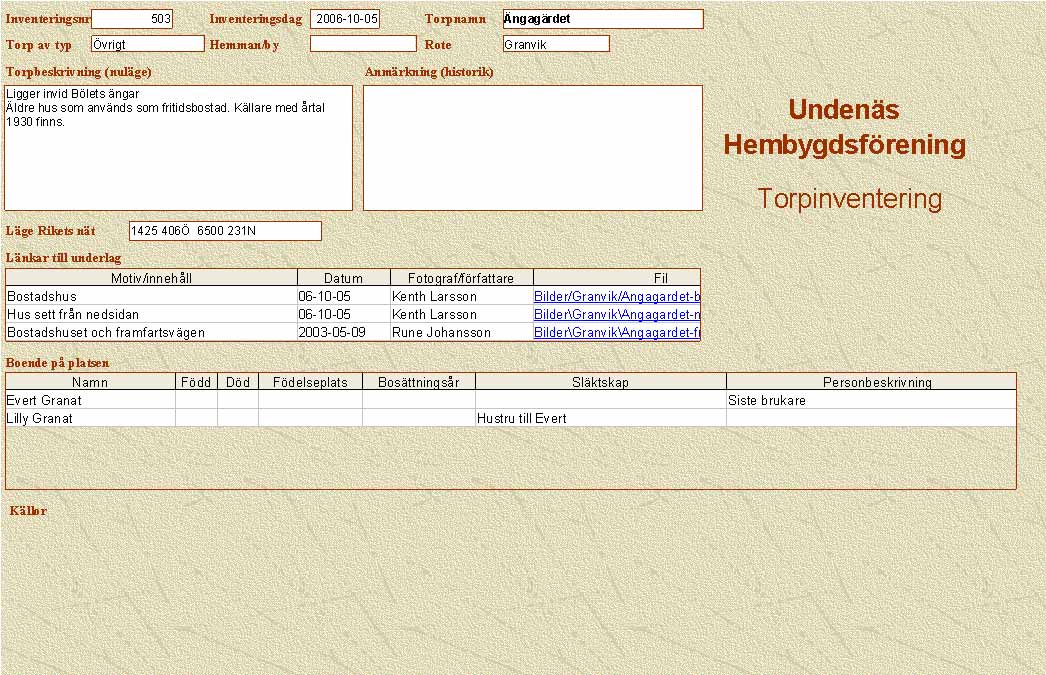Click the empty Anmärkning (historik) text box
Image resolution: width=1046 pixels, height=675 pixels.
pos(532,148)
